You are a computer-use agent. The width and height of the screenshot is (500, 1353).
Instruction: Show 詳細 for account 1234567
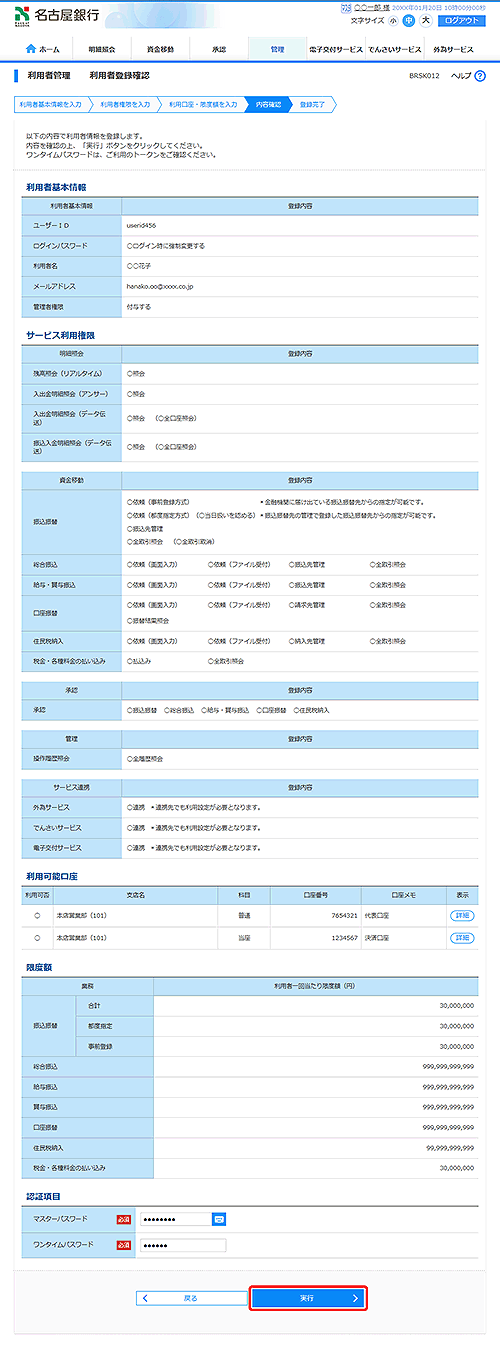[x=462, y=938]
